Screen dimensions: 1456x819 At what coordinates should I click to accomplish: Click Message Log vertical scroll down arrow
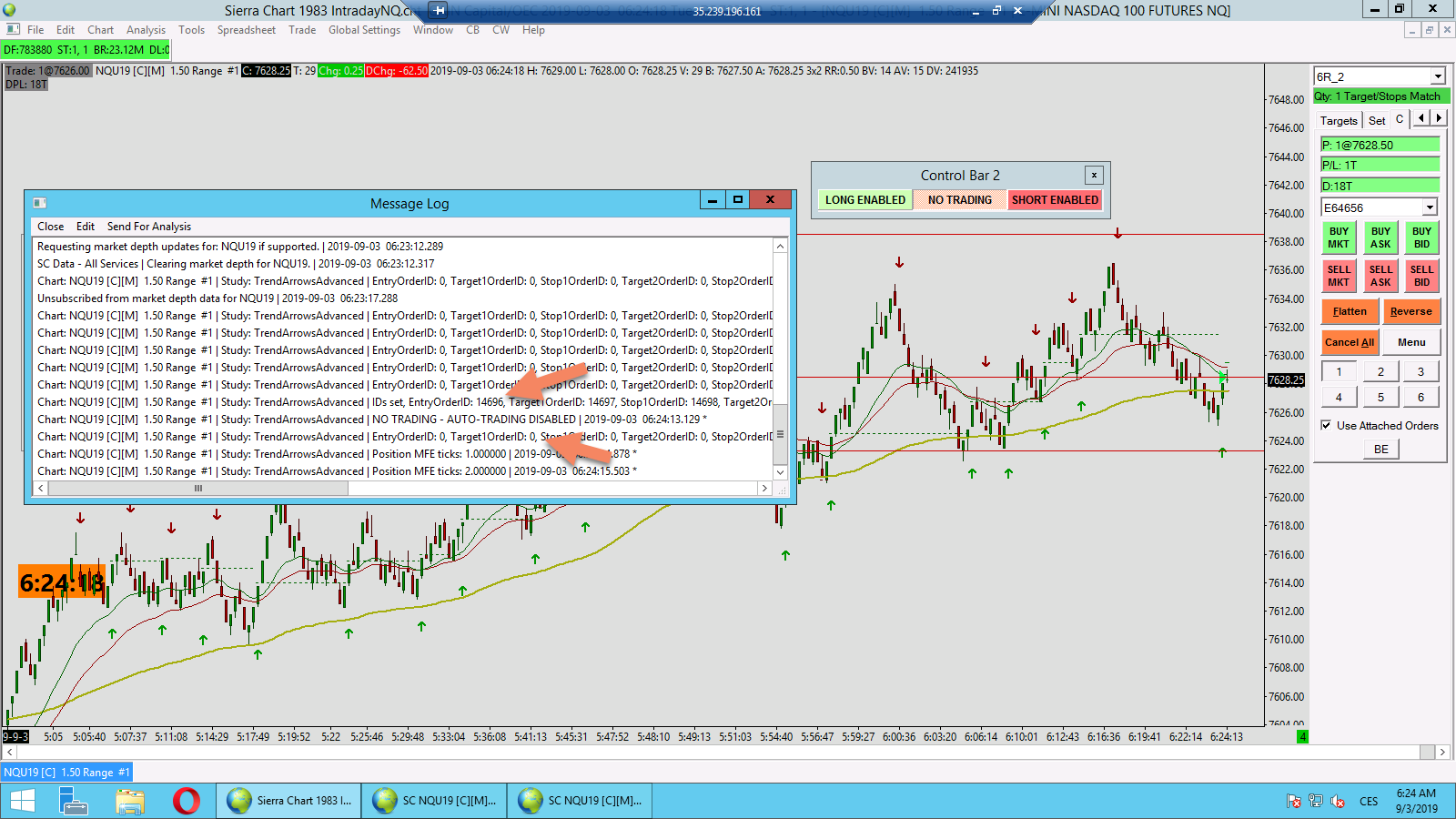point(780,472)
